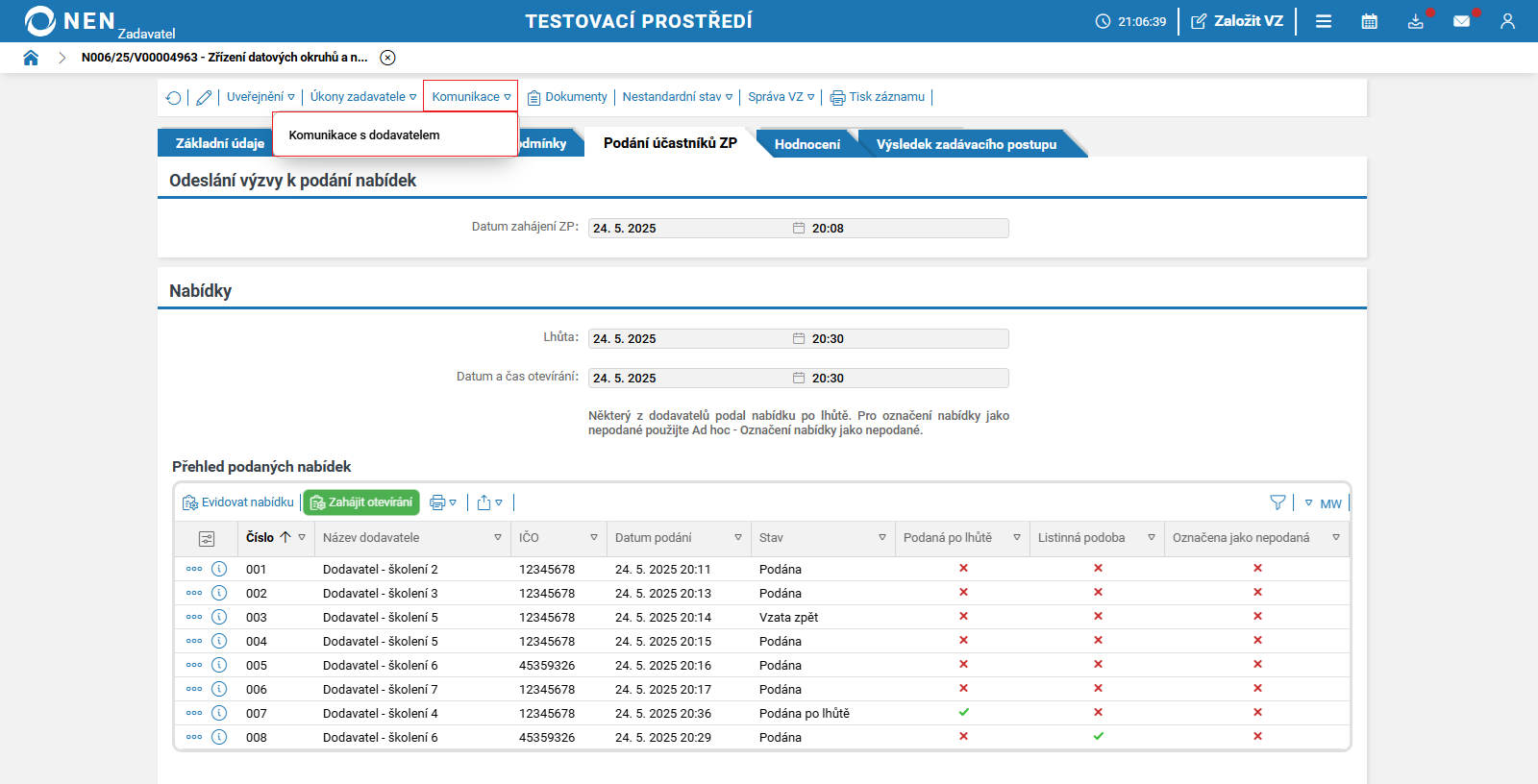Open the calendar icon in header
This screenshot has height=784, width=1538.
click(x=1370, y=21)
